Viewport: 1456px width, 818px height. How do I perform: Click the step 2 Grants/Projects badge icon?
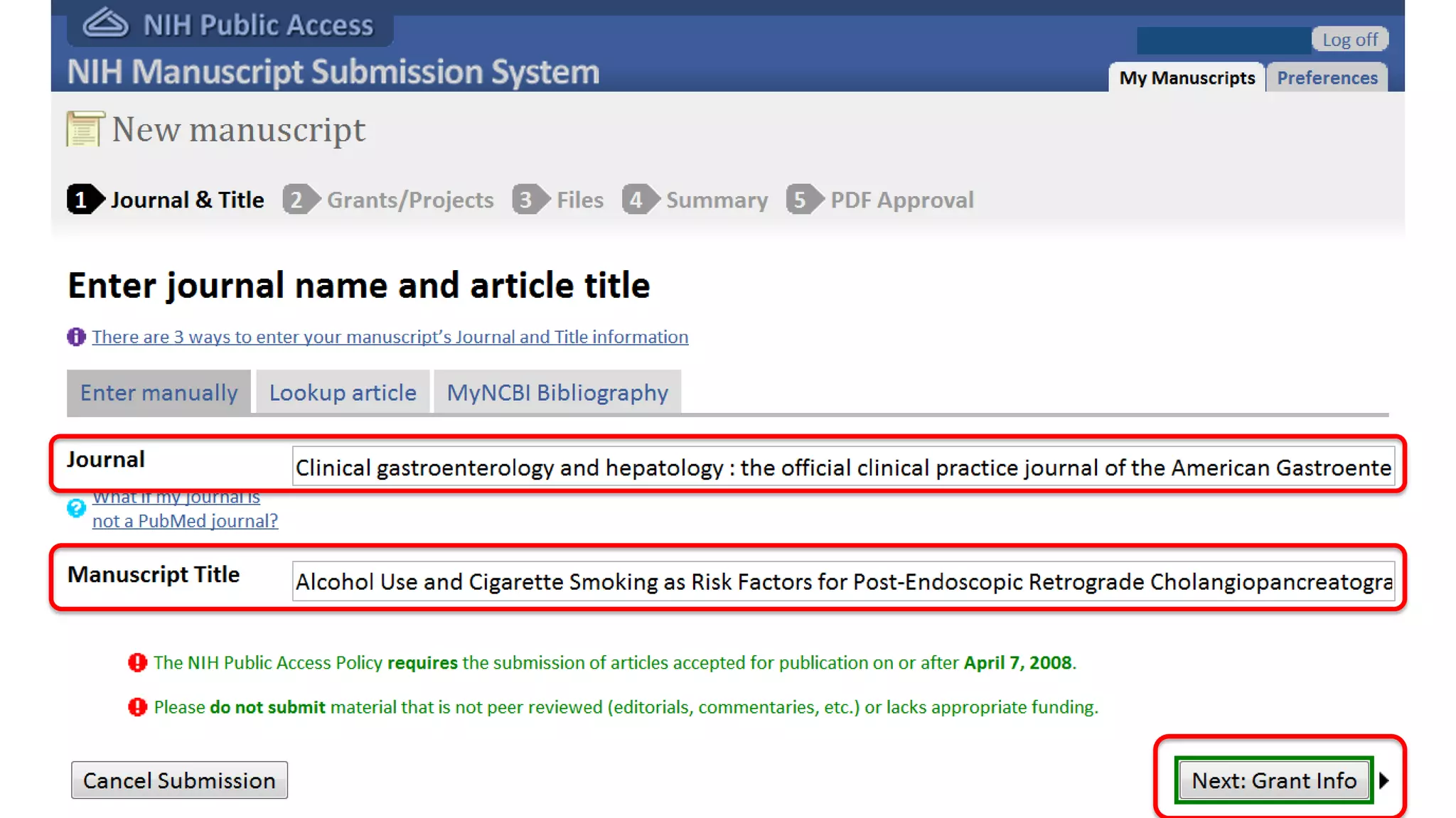click(x=301, y=200)
